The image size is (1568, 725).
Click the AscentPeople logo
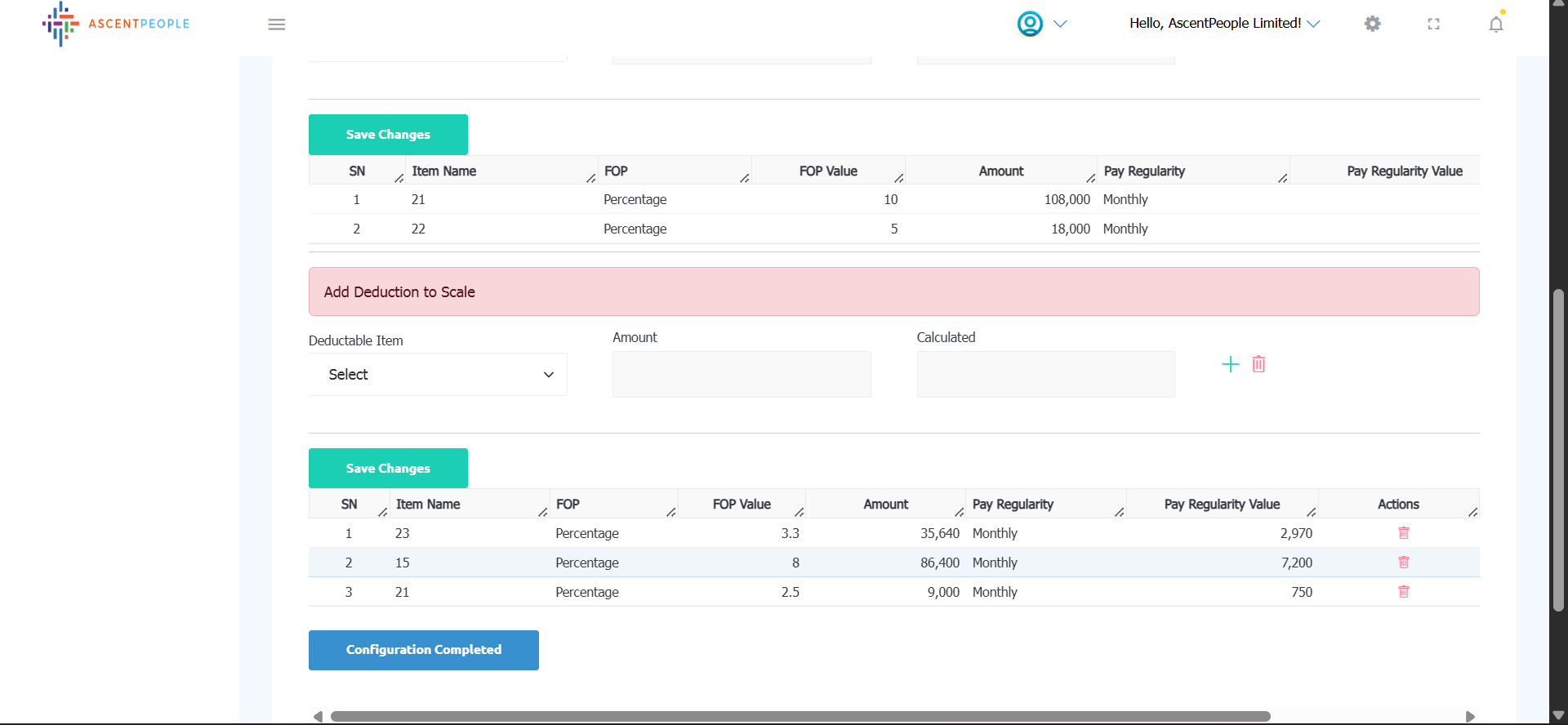pyautogui.click(x=116, y=24)
